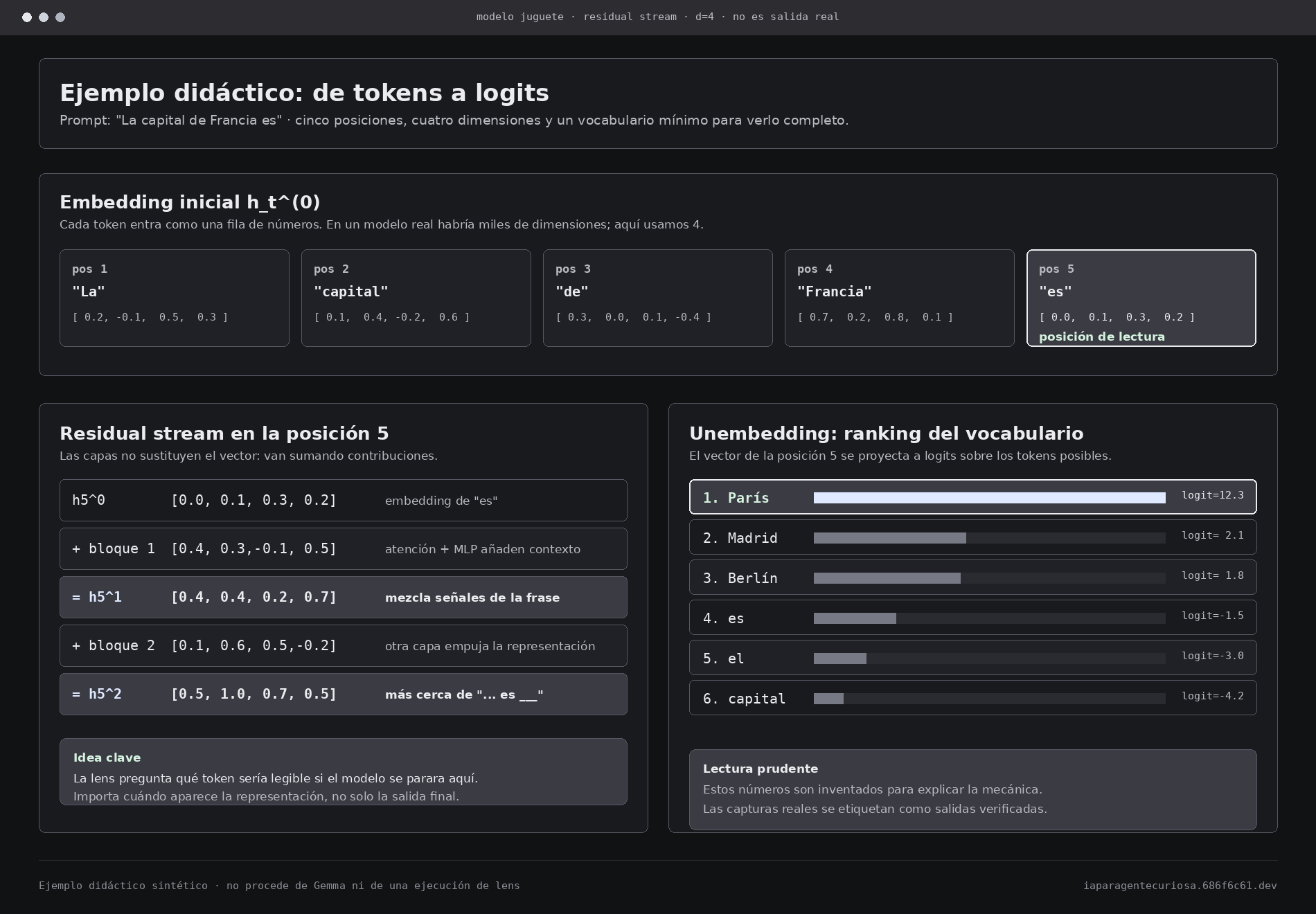1316x914 pixels.
Task: Click the Madrid logit bar
Action: click(890, 538)
